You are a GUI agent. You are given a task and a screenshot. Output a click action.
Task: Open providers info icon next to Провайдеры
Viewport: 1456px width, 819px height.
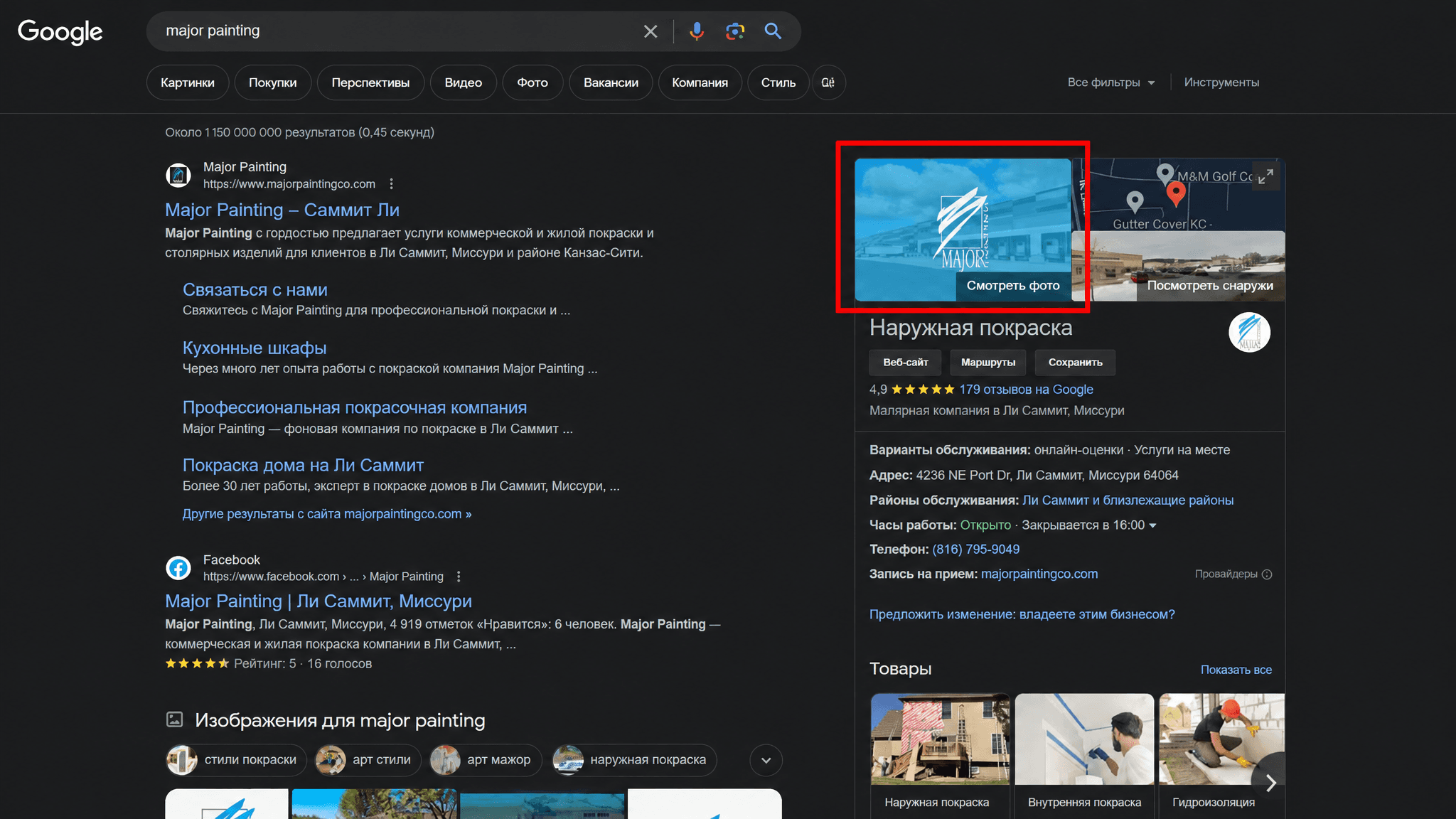coord(1267,574)
